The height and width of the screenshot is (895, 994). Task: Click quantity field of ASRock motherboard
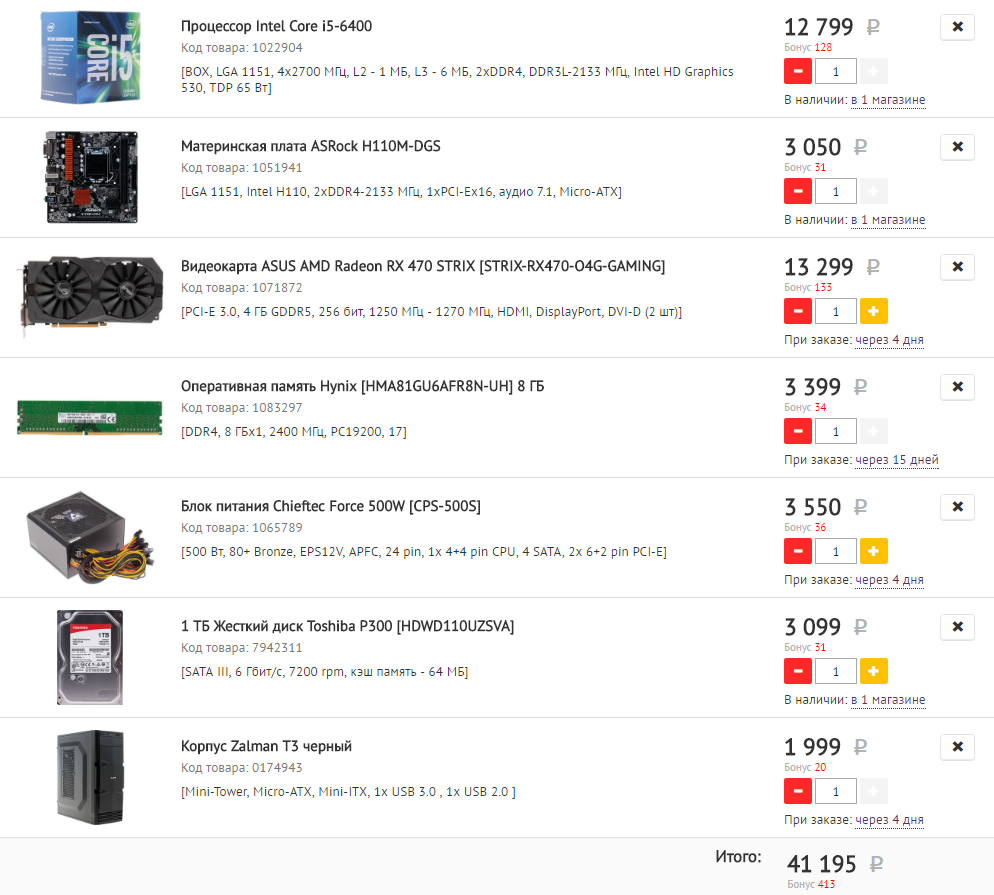836,191
